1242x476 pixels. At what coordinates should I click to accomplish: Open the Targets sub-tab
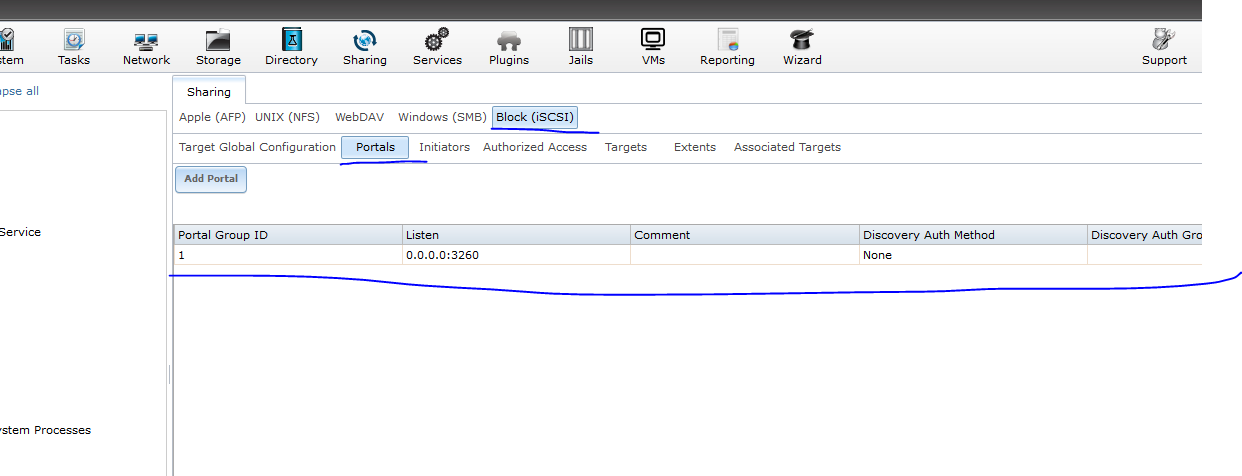[x=626, y=147]
